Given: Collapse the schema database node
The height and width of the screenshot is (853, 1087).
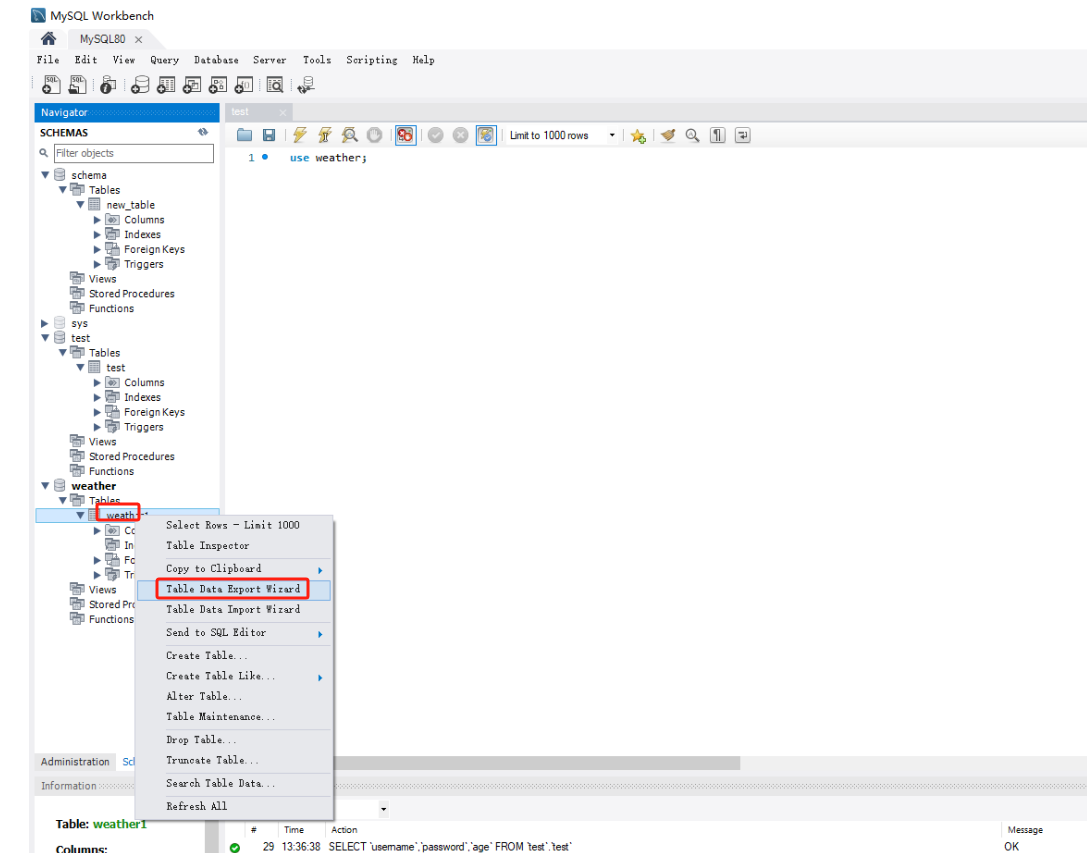Looking at the screenshot, I should [45, 175].
